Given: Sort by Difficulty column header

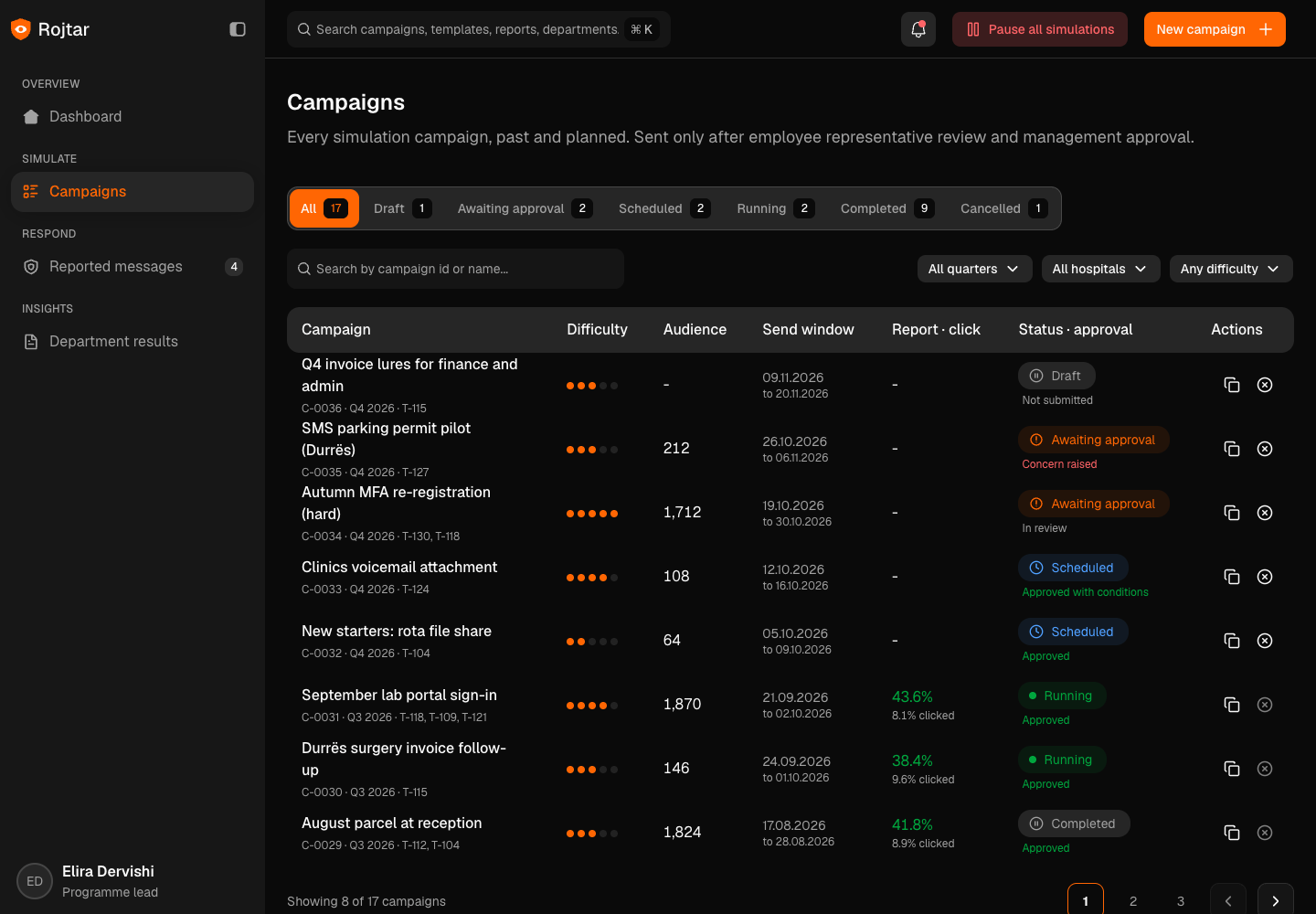Looking at the screenshot, I should (x=597, y=330).
